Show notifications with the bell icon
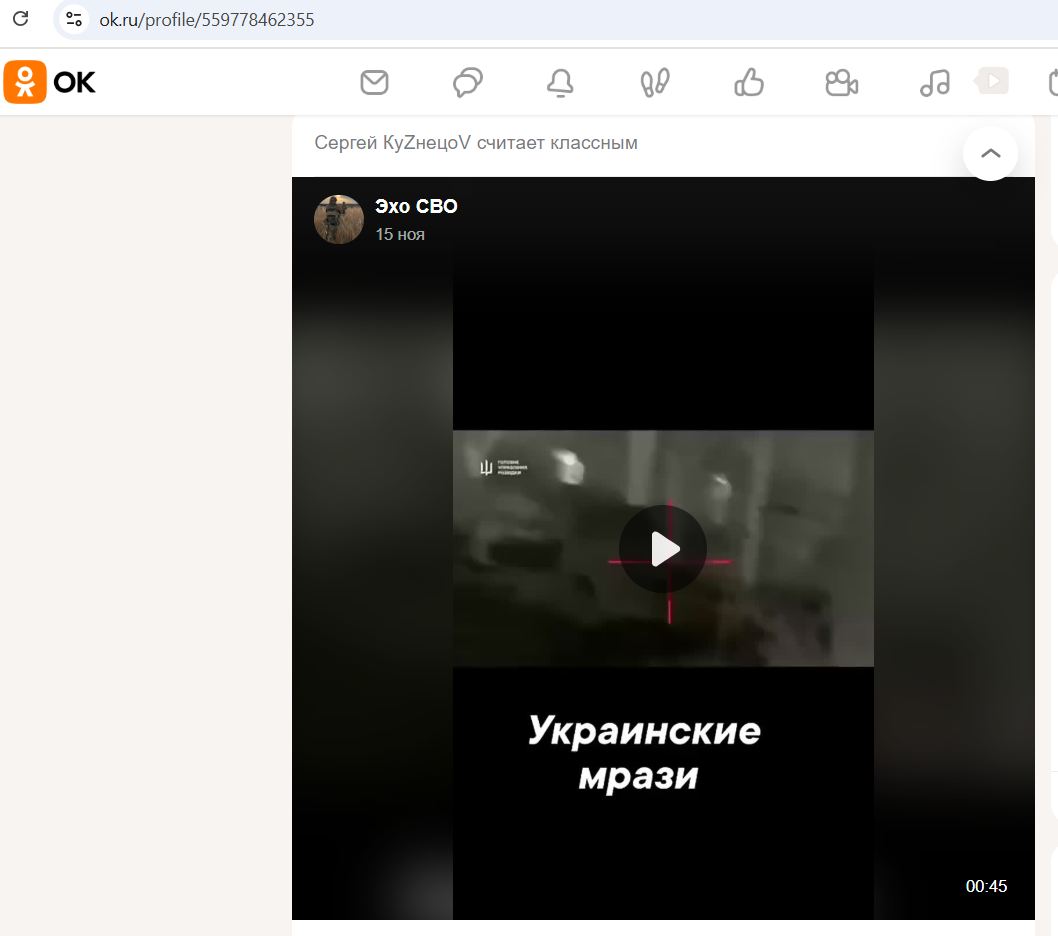The height and width of the screenshot is (936, 1058). point(560,83)
